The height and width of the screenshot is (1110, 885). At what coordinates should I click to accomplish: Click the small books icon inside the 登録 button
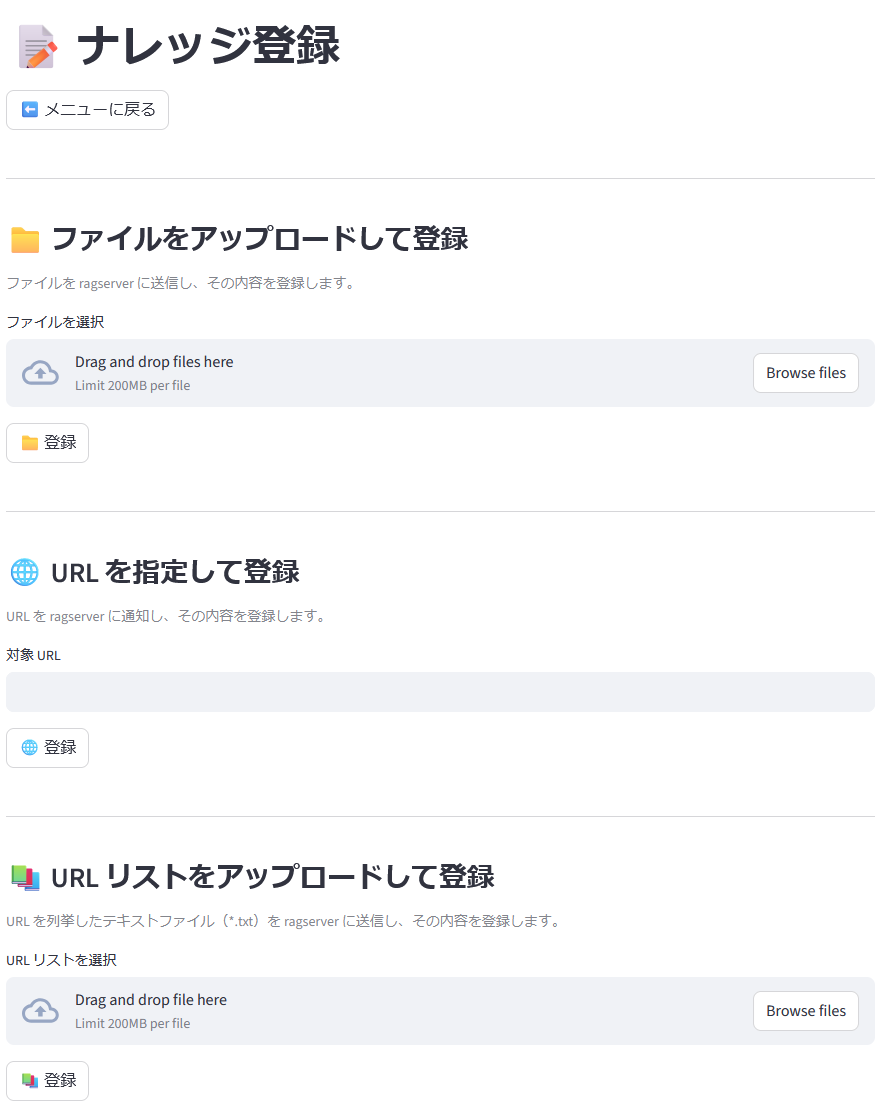click(x=30, y=1080)
